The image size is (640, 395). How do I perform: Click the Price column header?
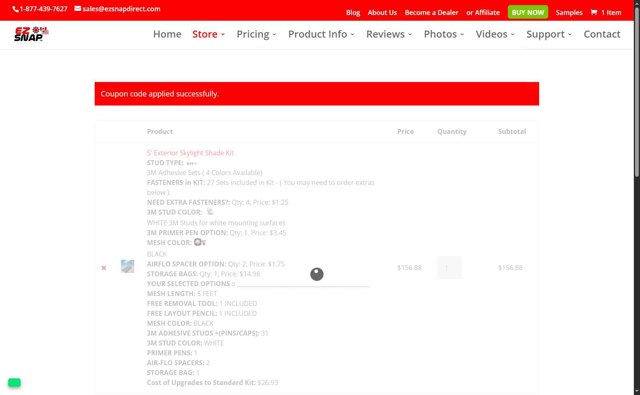pyautogui.click(x=405, y=131)
